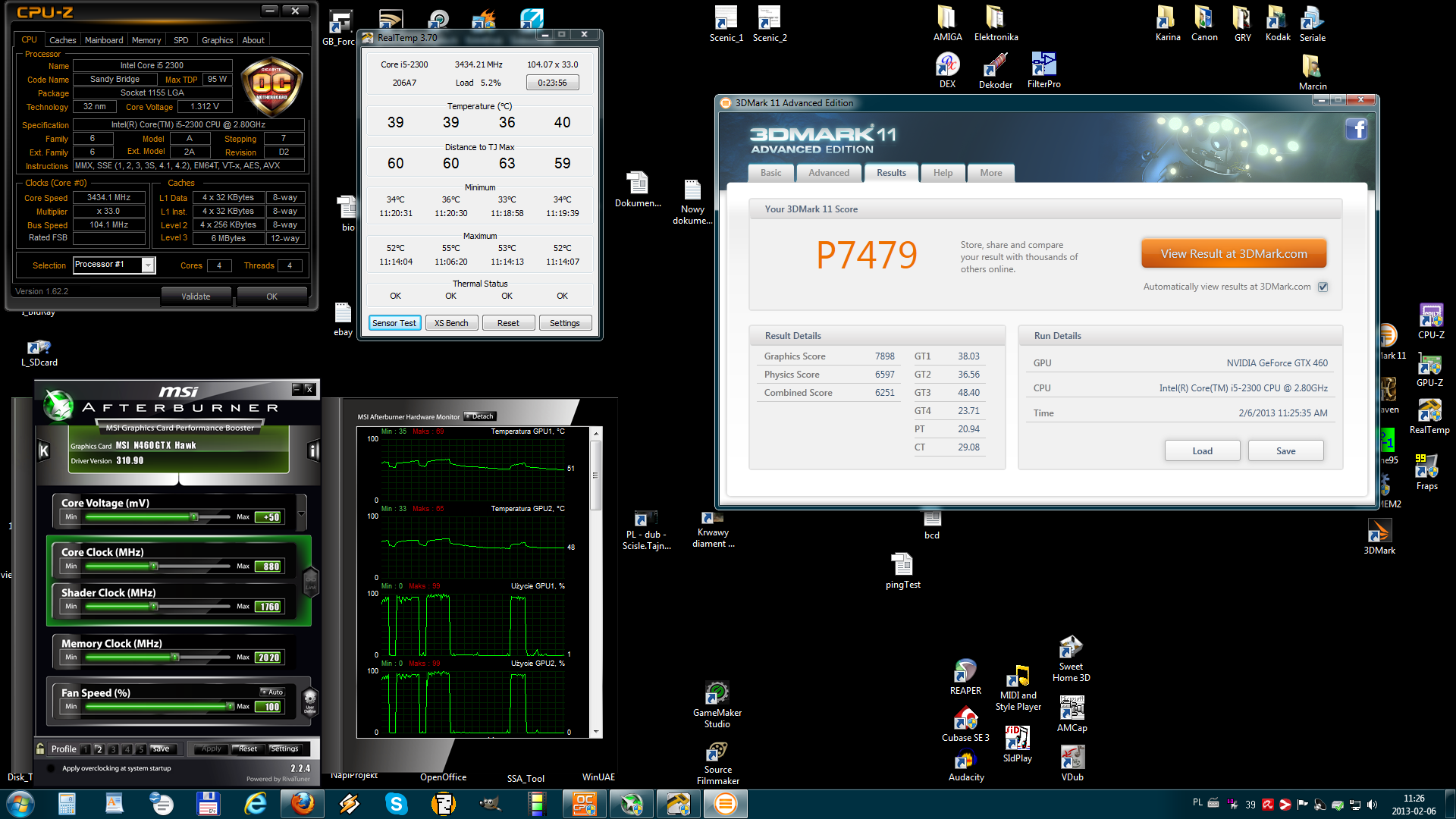Click the RealTemp Settings button
Viewport: 1456px width, 819px height.
pos(565,323)
